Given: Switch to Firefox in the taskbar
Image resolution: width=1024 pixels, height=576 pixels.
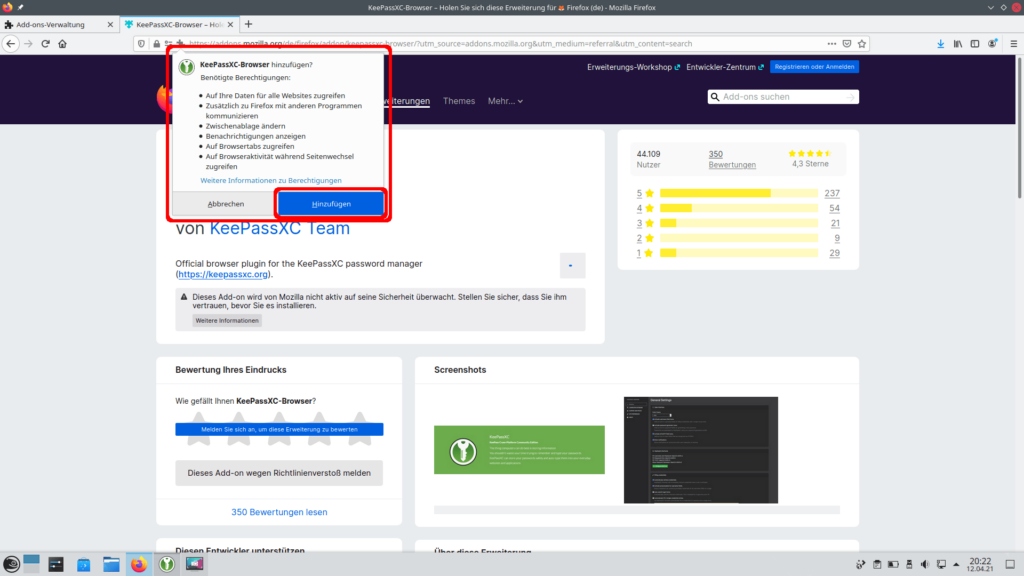Looking at the screenshot, I should 138,564.
